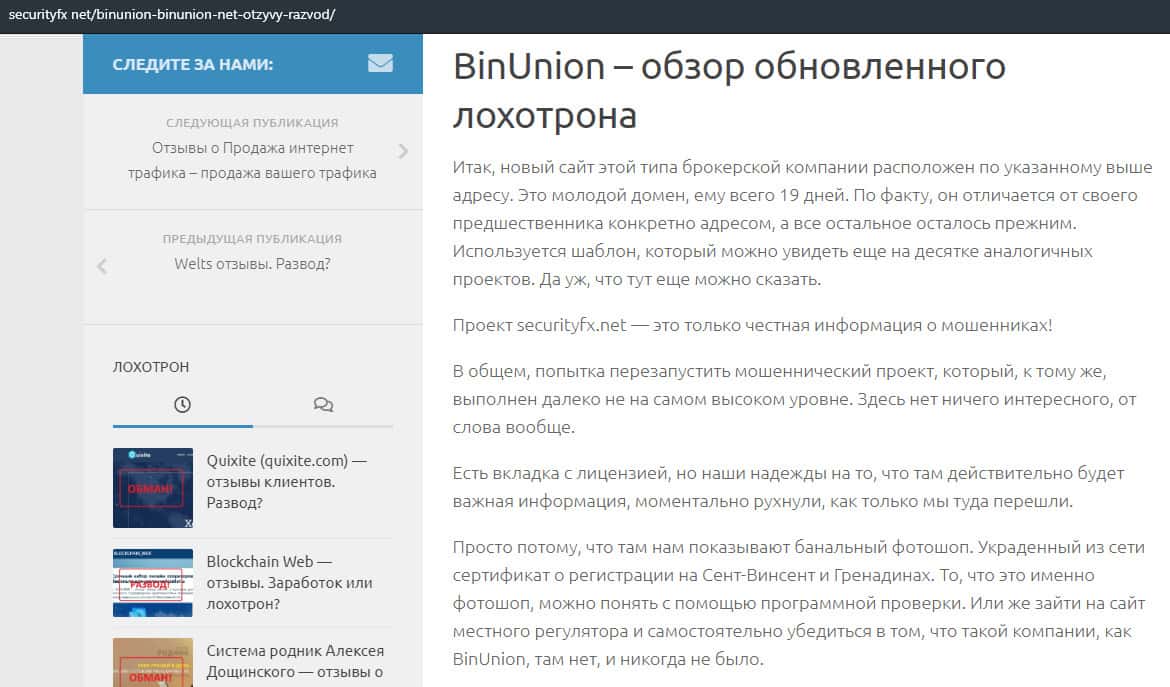
Task: Open the Quixite (quixite.com) reviews link
Action: click(287, 482)
